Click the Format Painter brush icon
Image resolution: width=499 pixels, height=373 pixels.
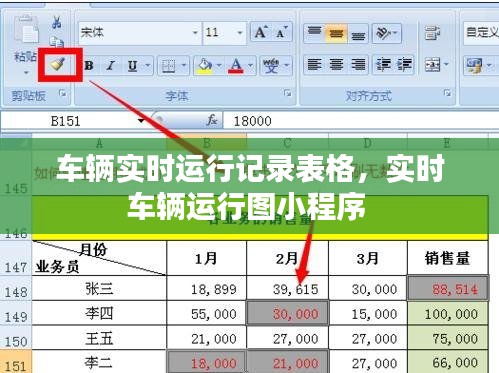point(59,64)
